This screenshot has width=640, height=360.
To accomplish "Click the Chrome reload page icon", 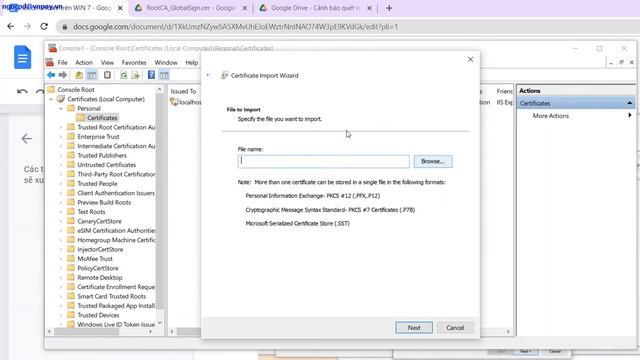I will (44, 27).
